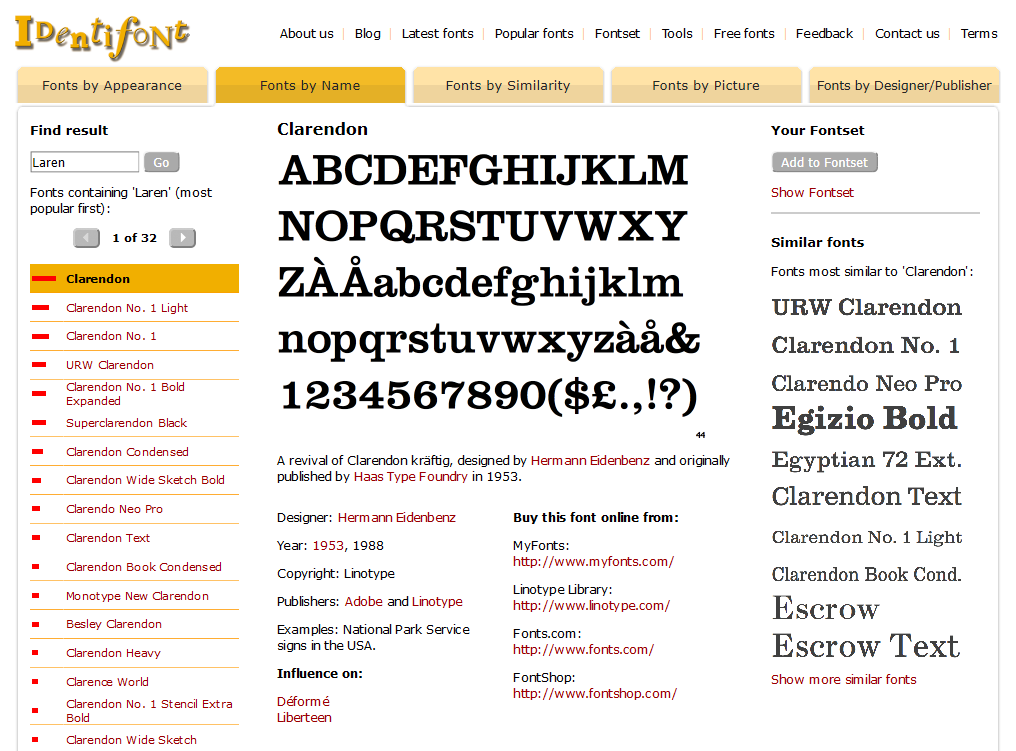Open Hermann Eidenbenz link in description
Viewport: 1016px width, 751px height.
[x=590, y=460]
